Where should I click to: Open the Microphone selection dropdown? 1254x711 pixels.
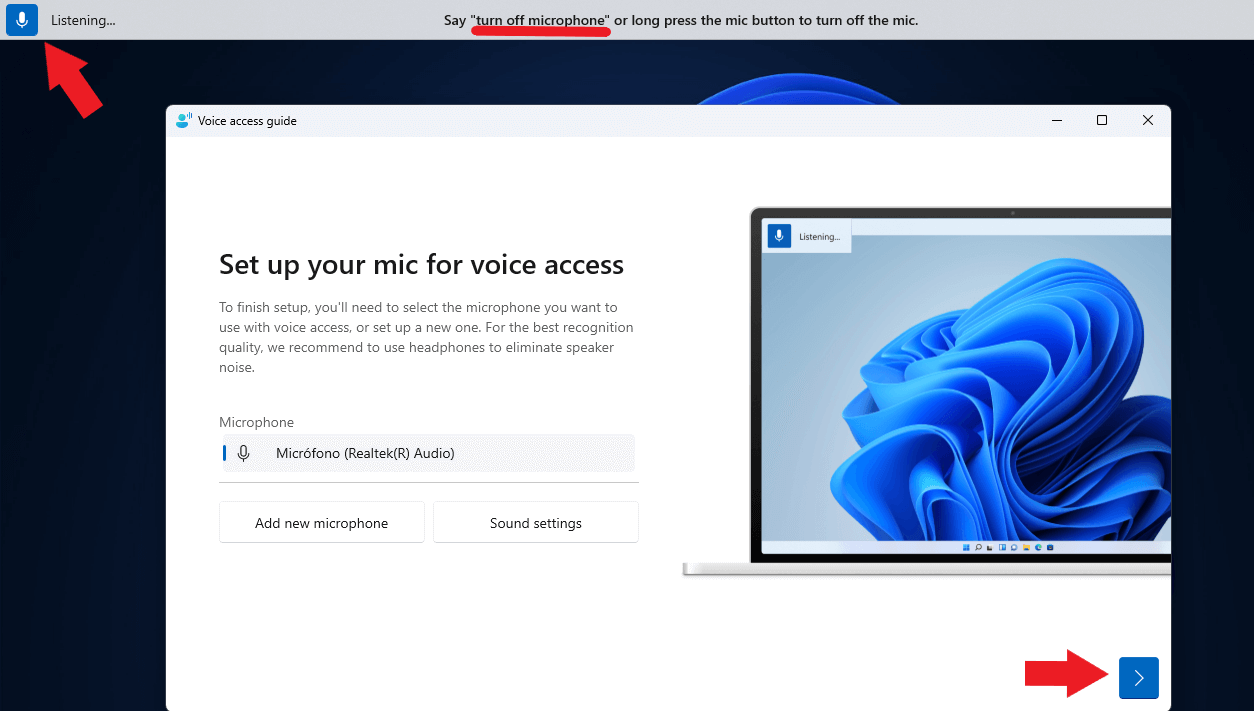[427, 453]
